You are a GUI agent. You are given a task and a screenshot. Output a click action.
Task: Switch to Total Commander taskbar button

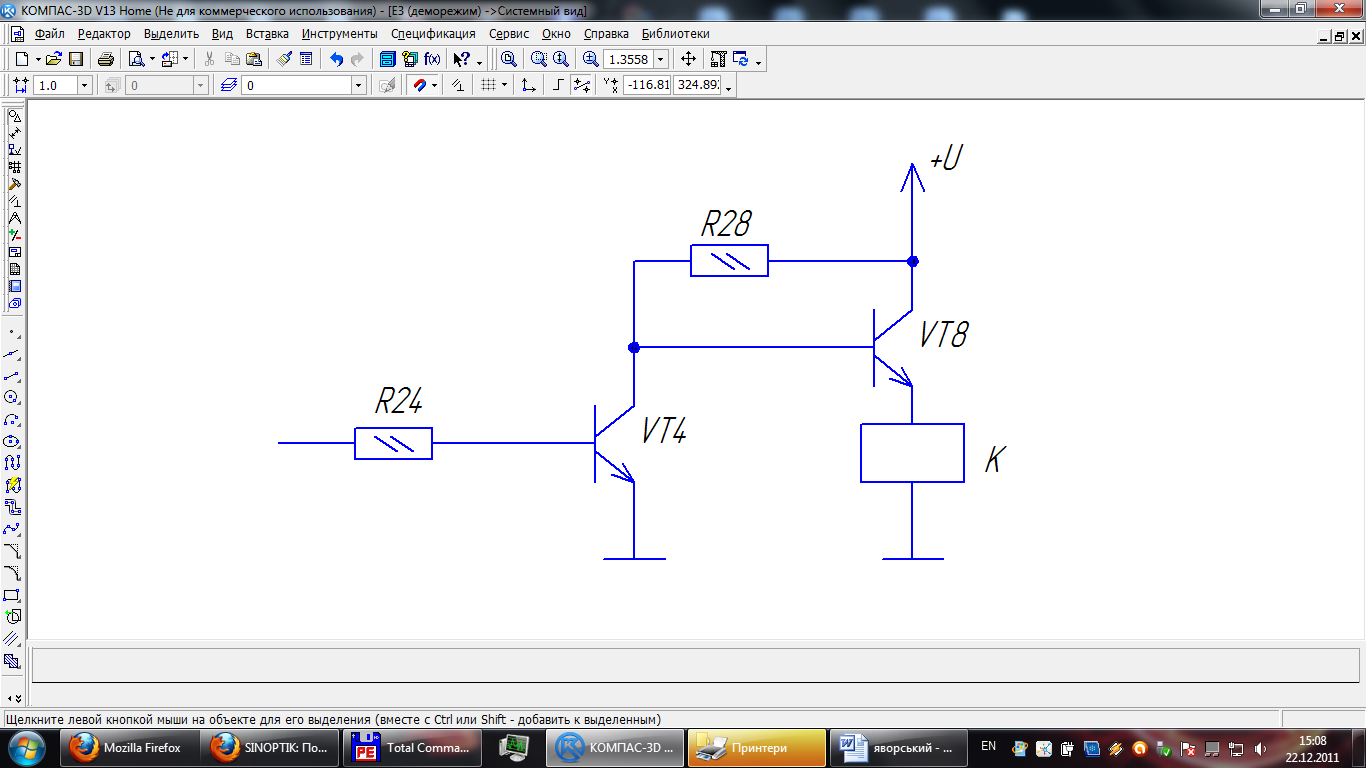point(411,747)
